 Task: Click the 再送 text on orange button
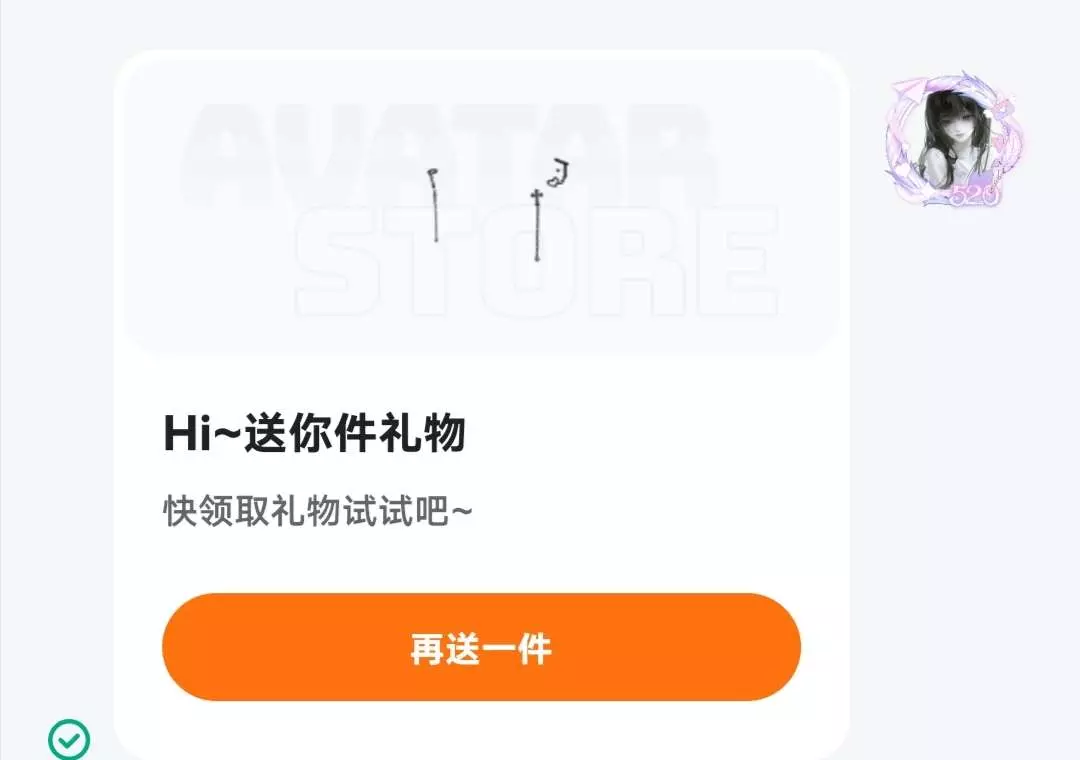coord(446,648)
